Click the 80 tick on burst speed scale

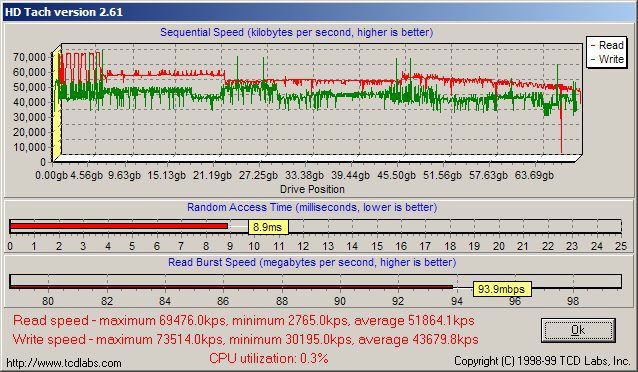click(48, 301)
